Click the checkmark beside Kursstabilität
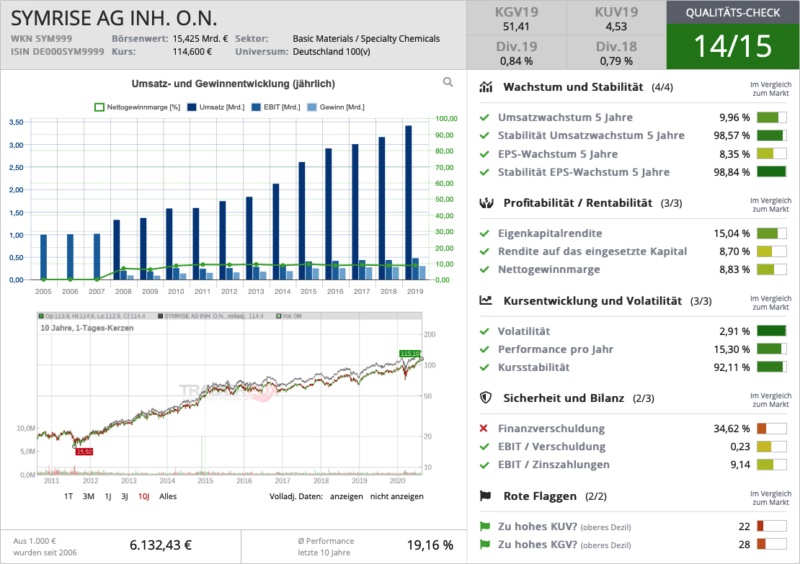 click(x=484, y=367)
